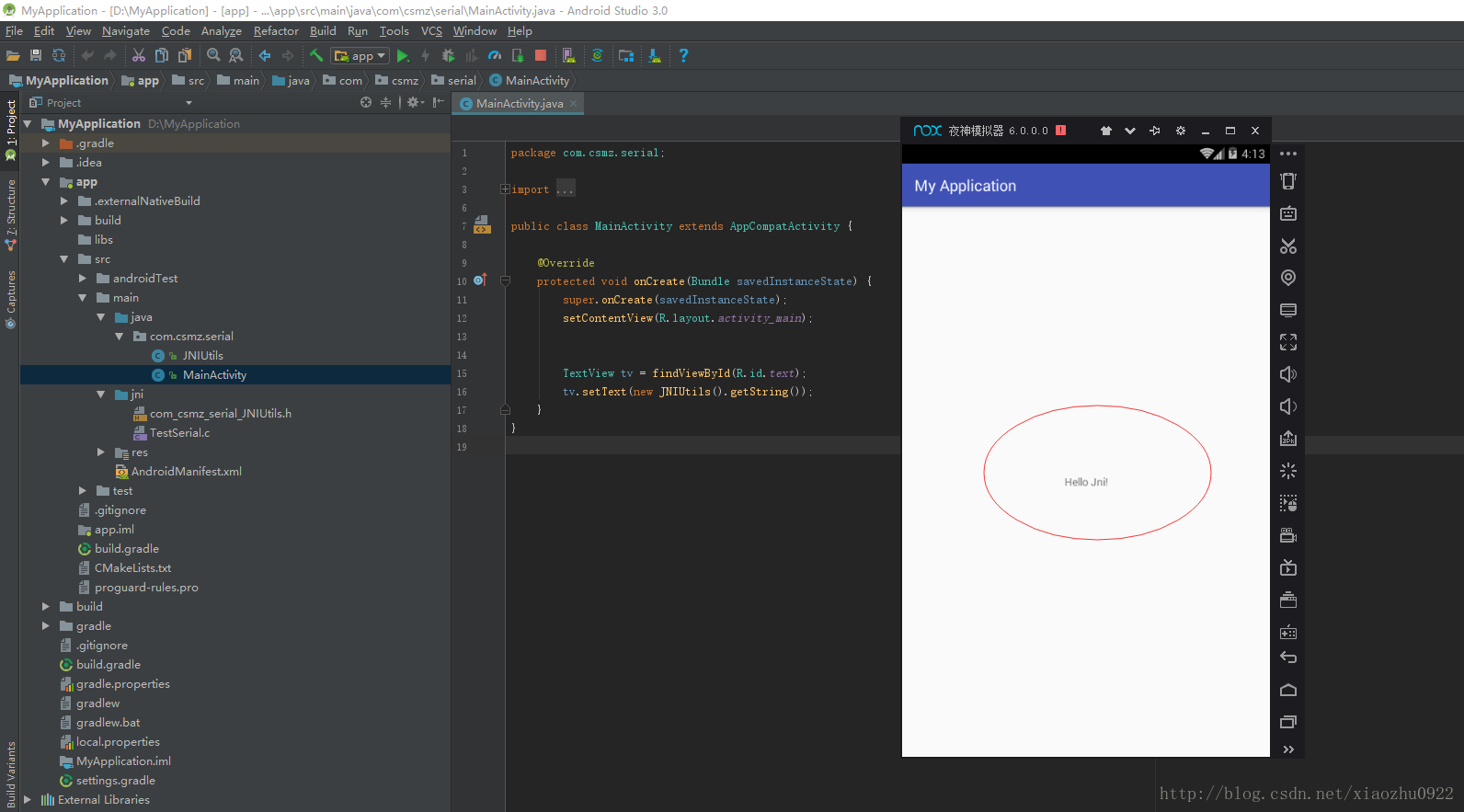Click the Help question mark icon
1464x812 pixels.
[683, 56]
